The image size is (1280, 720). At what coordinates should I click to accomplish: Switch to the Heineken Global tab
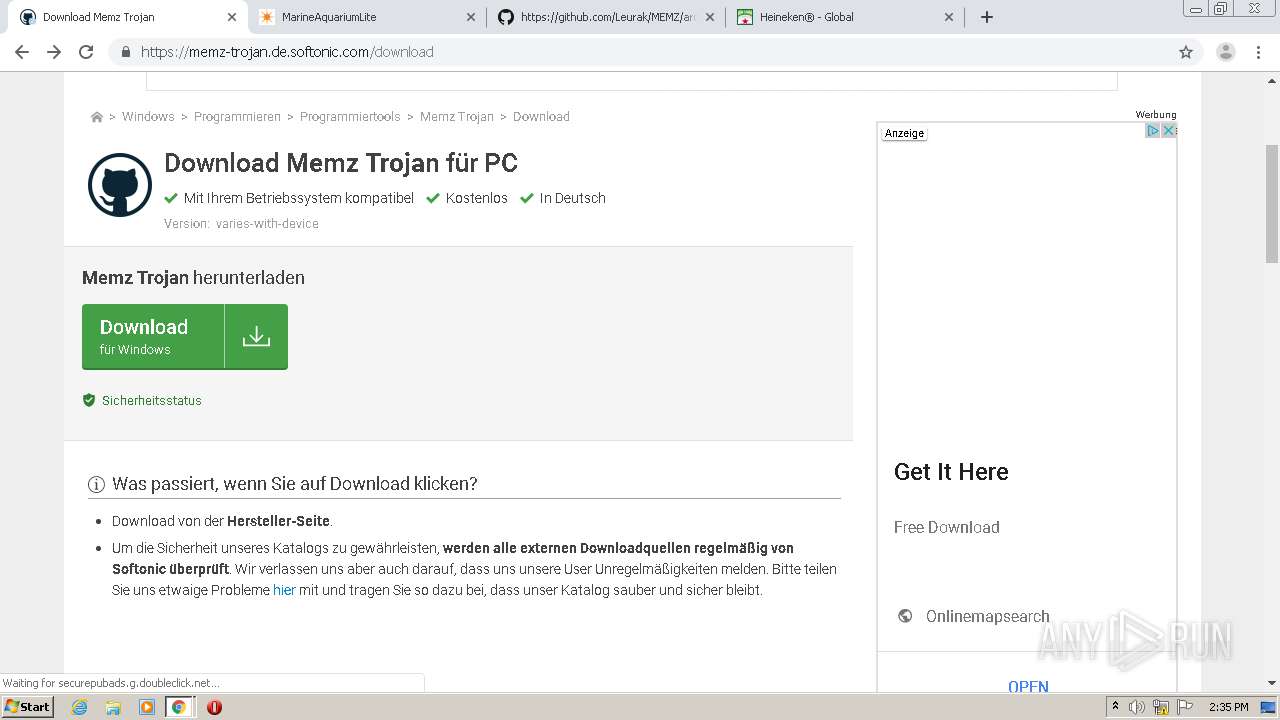tap(846, 17)
